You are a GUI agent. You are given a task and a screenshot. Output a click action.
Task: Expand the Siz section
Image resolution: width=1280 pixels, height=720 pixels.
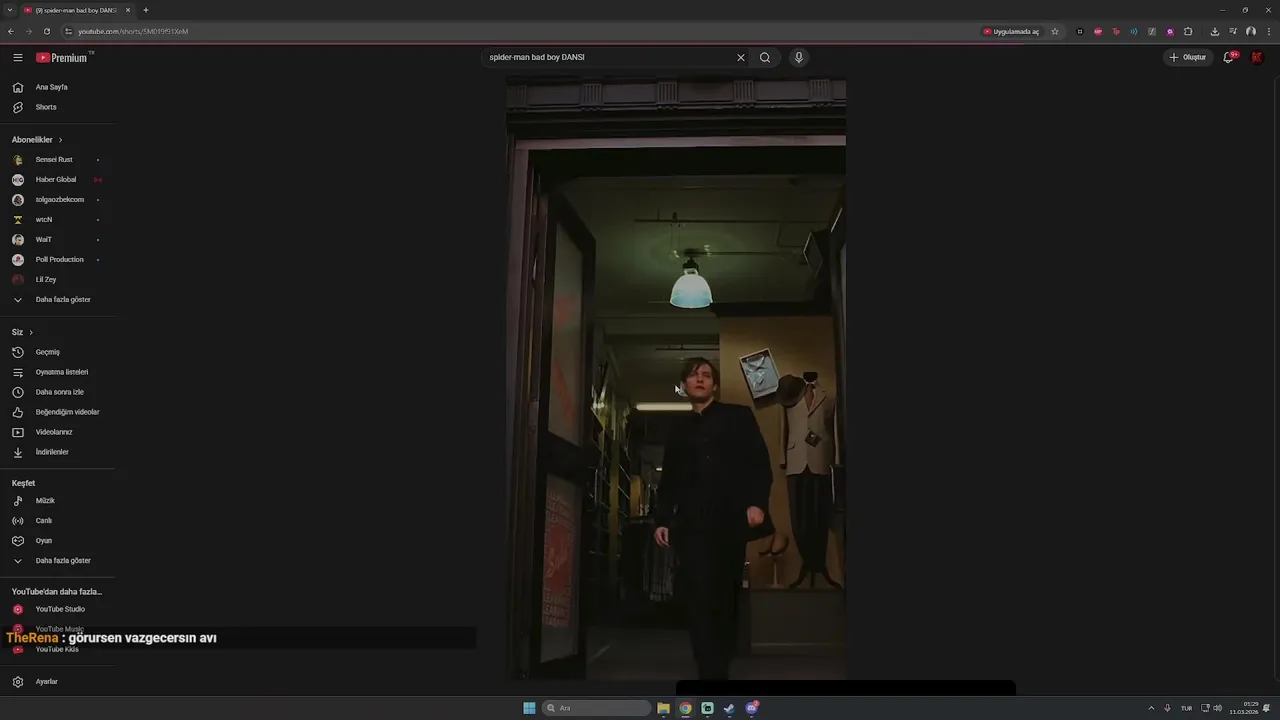tap(23, 332)
